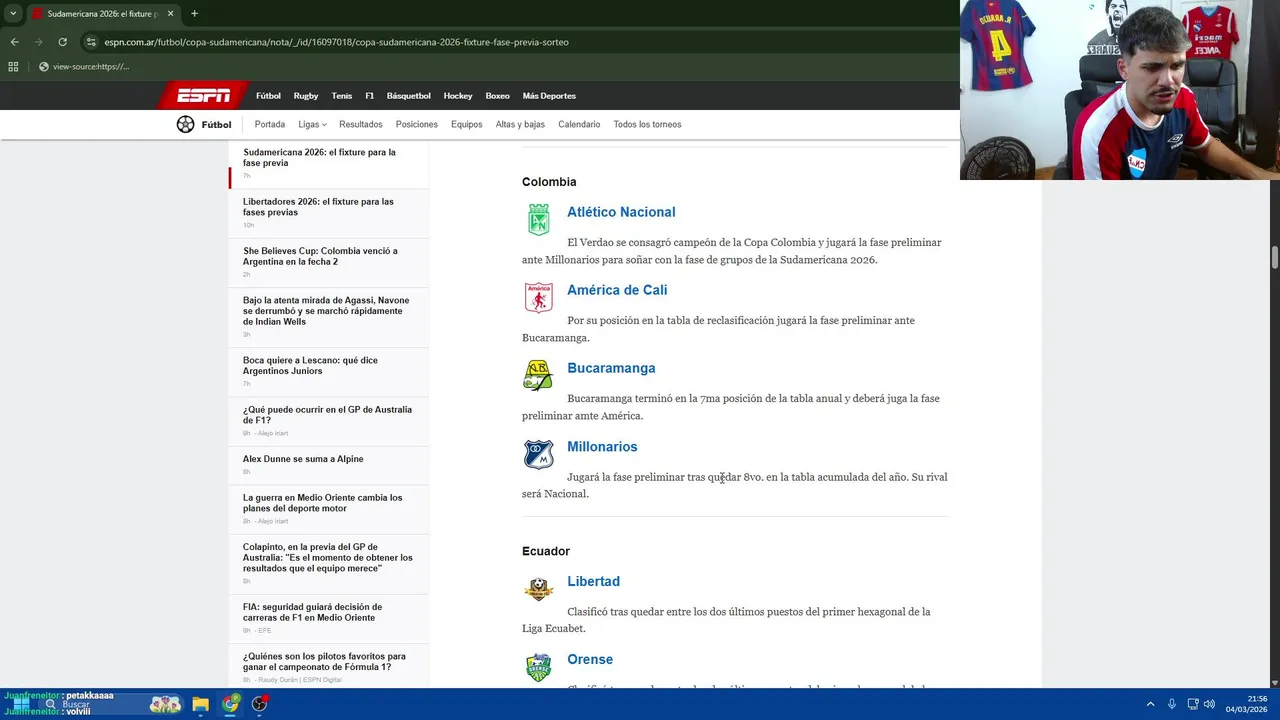
Task: Open 'Boca quiere a Lescano' article
Action: (x=310, y=365)
